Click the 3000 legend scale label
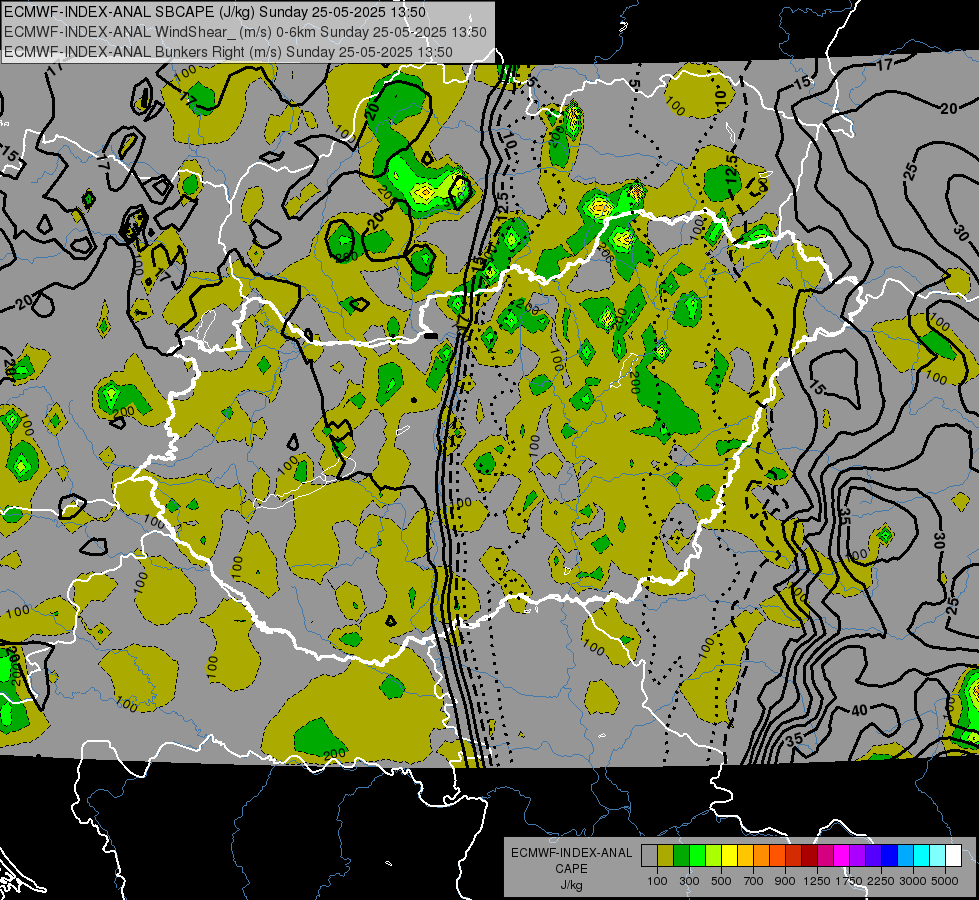The height and width of the screenshot is (900, 979). (x=913, y=881)
